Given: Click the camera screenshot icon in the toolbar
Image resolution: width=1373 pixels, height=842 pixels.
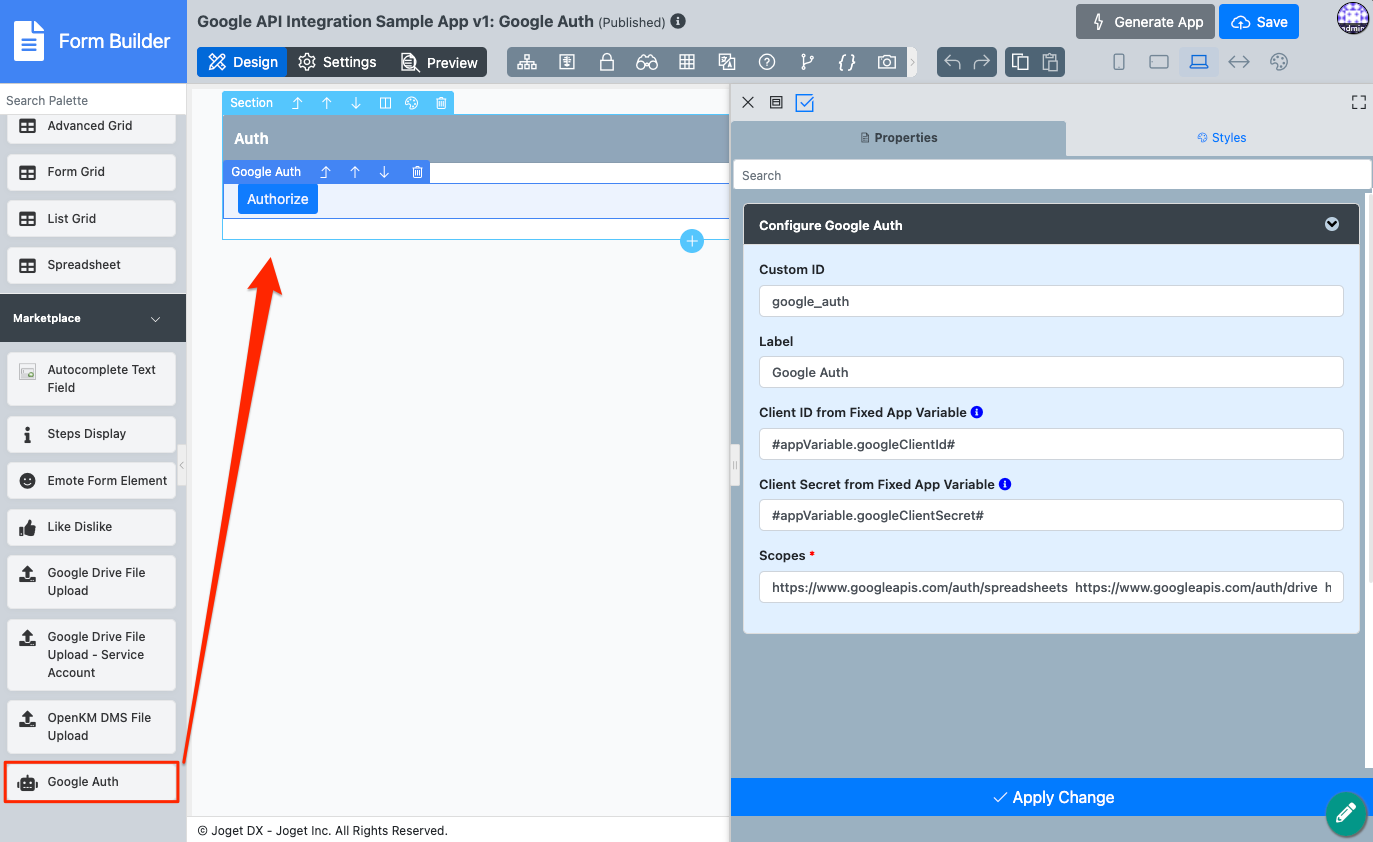Looking at the screenshot, I should coord(887,62).
